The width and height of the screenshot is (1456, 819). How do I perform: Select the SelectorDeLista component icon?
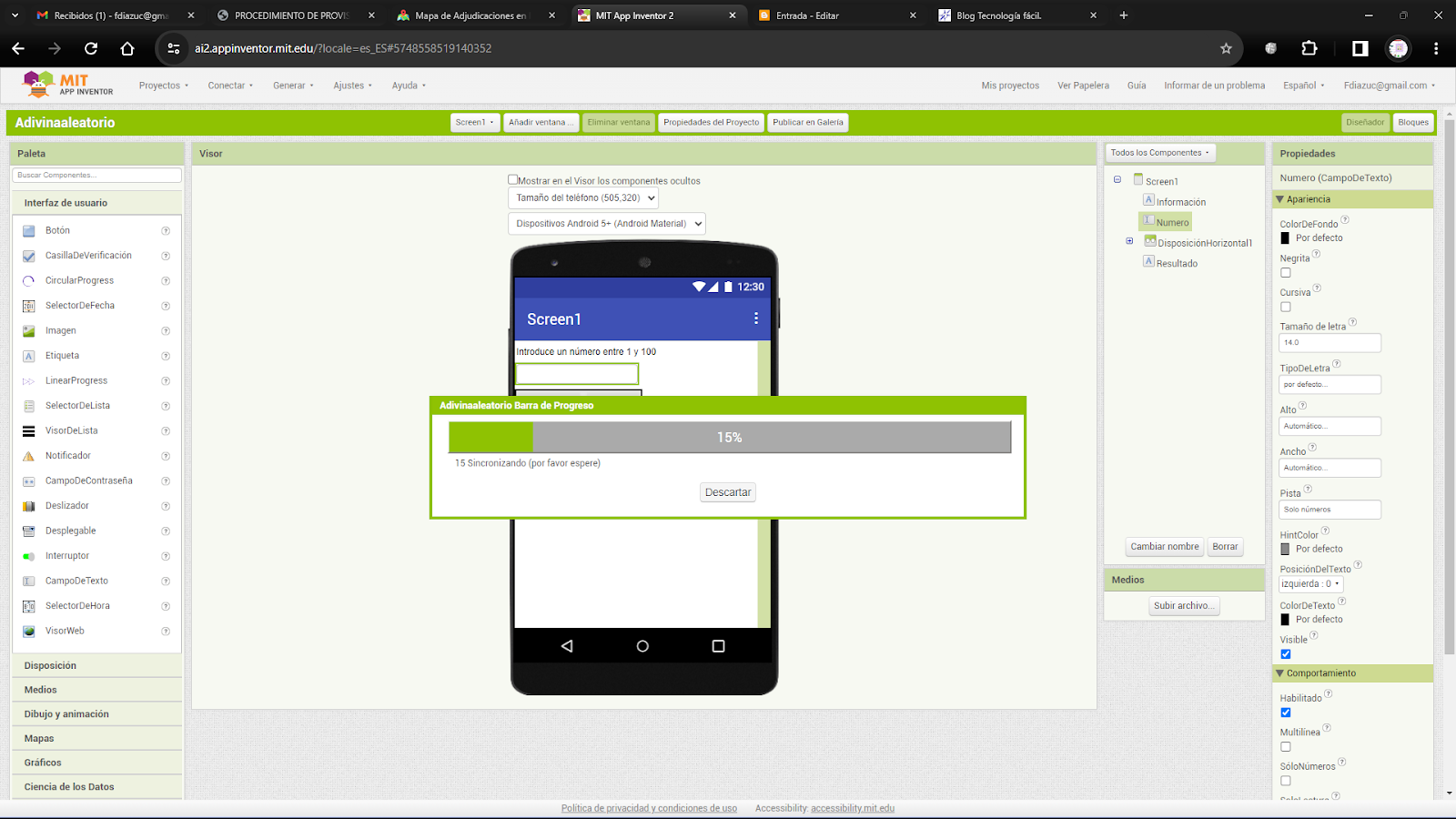point(29,406)
